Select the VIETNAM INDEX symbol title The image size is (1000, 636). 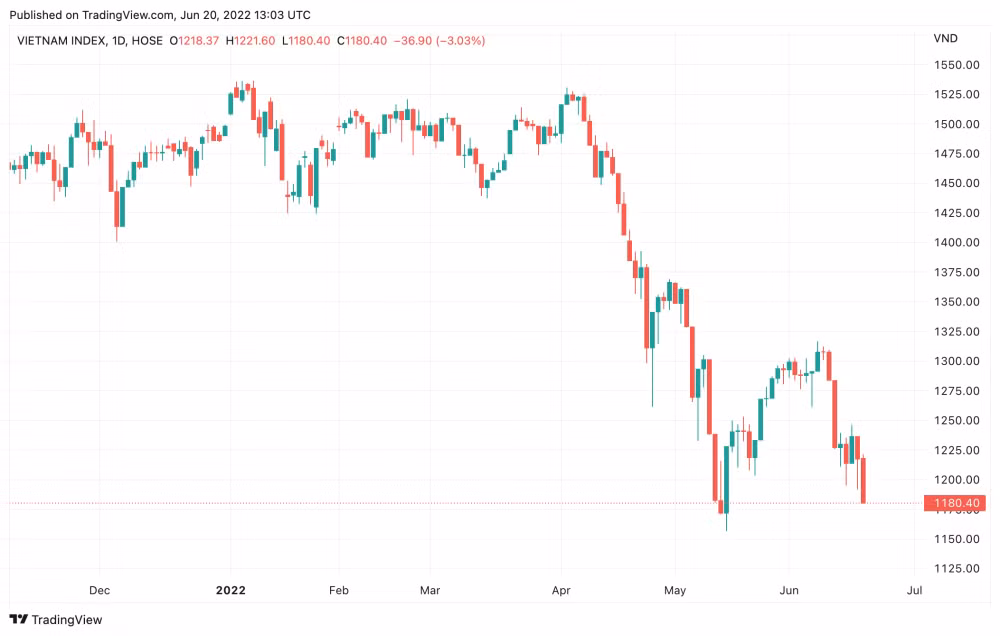(61, 41)
